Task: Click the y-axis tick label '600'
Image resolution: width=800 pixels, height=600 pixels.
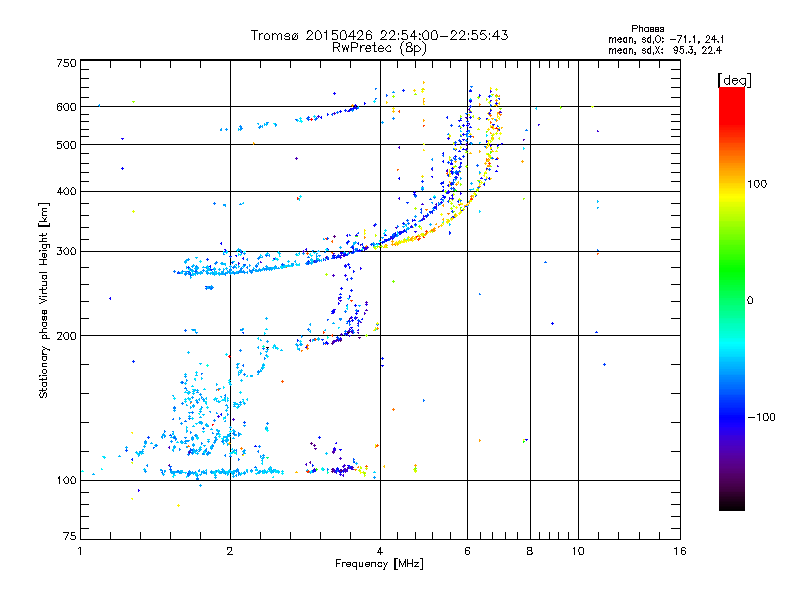Action: 66,107
